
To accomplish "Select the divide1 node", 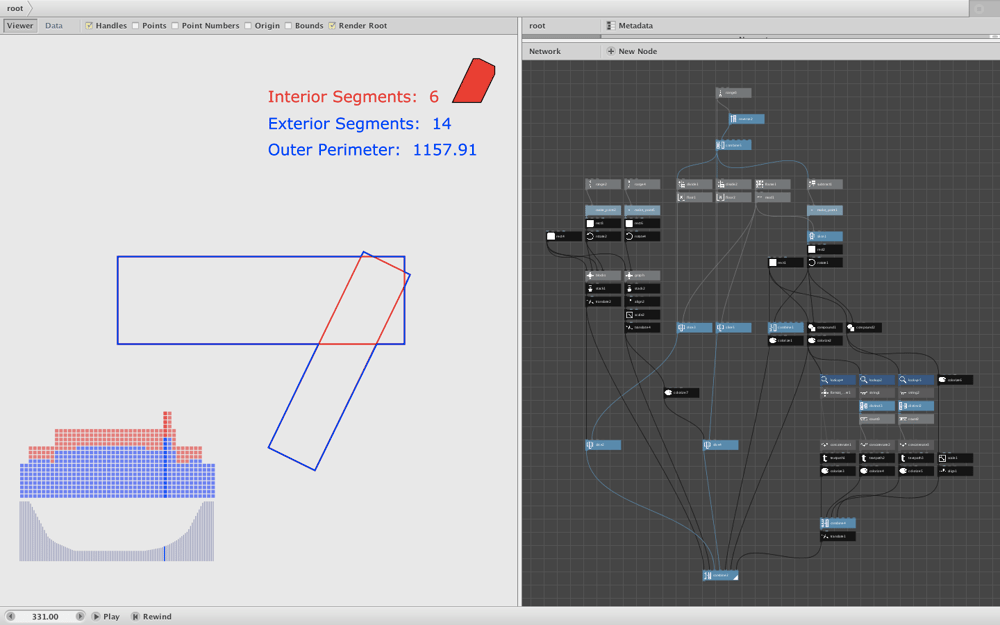I will click(695, 184).
